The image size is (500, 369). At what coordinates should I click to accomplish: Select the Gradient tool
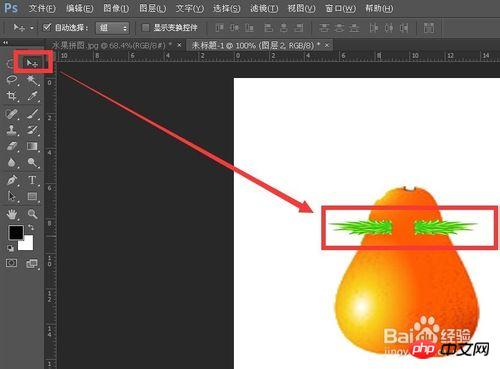[32, 146]
